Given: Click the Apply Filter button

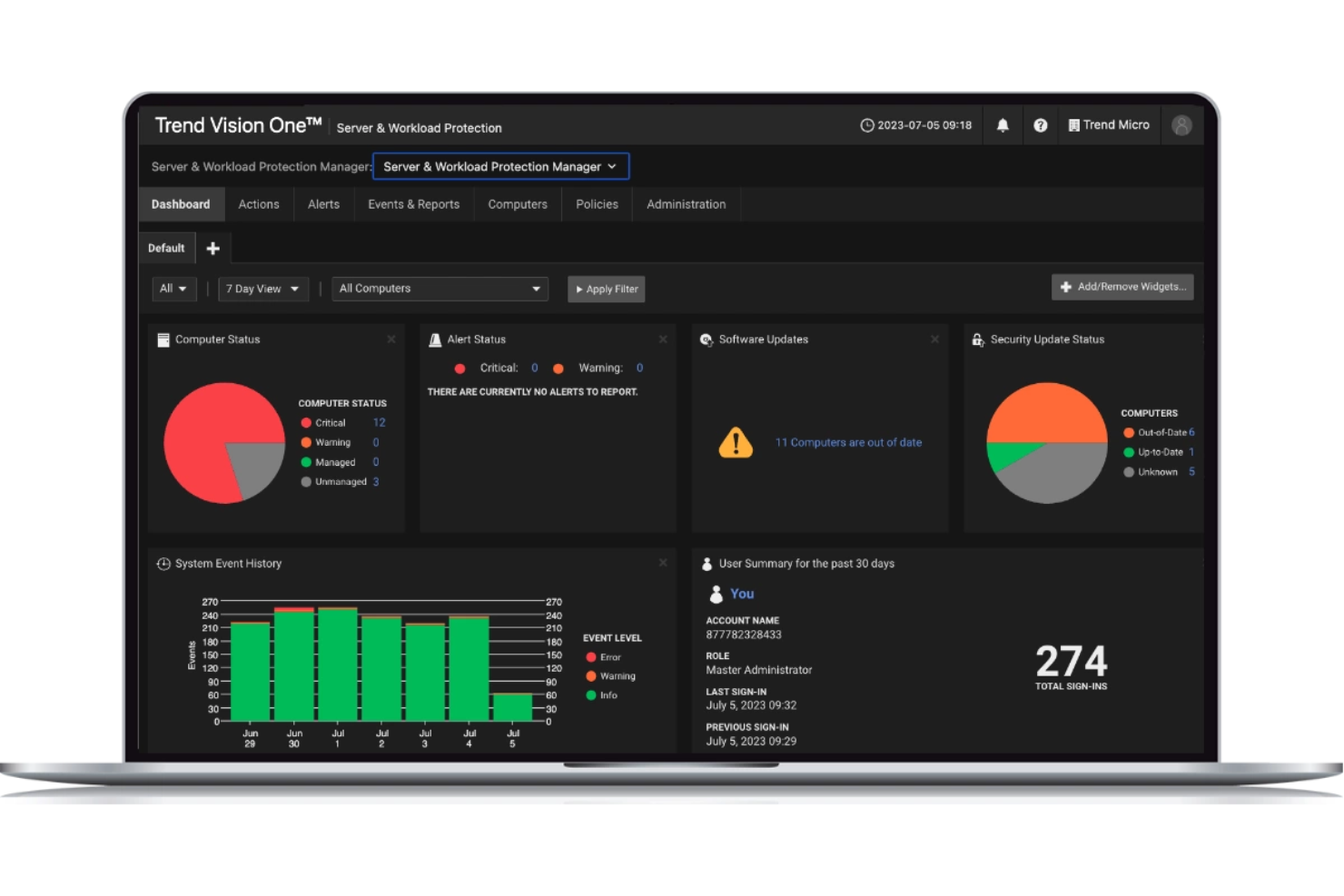Looking at the screenshot, I should 606,290.
